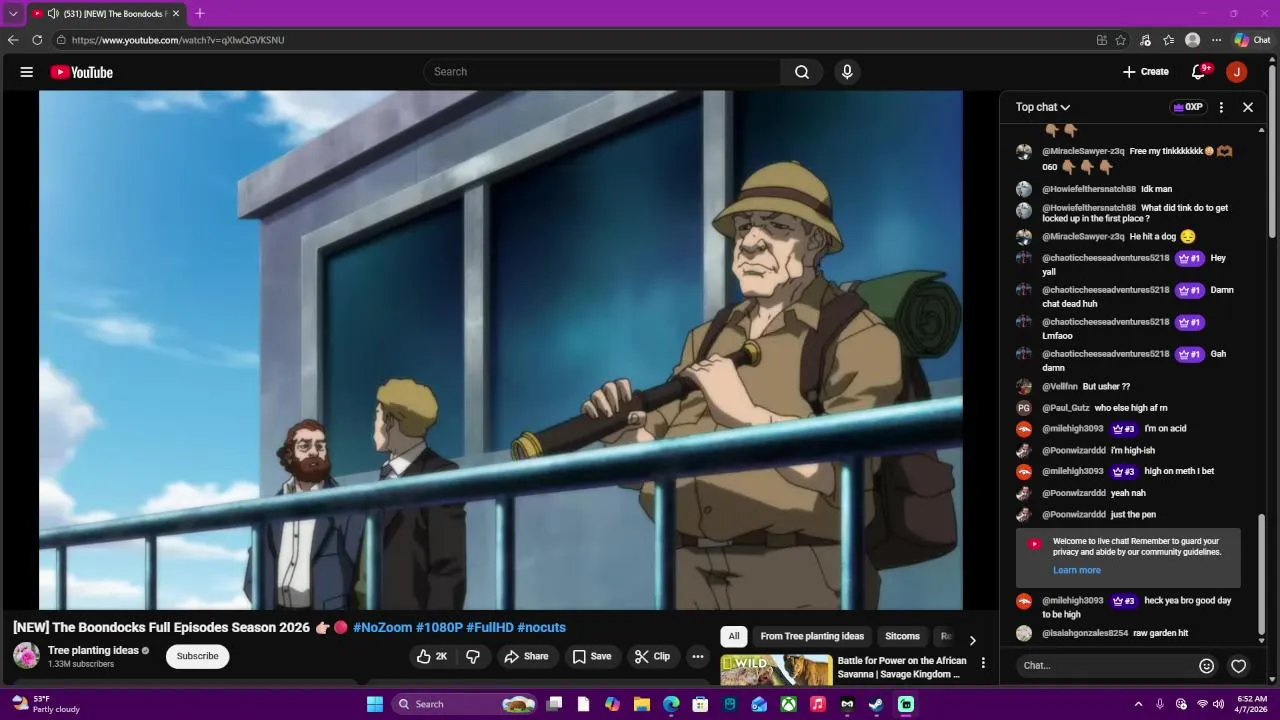Open the browser tab actions dropdown
The height and width of the screenshot is (720, 1280).
(13, 14)
